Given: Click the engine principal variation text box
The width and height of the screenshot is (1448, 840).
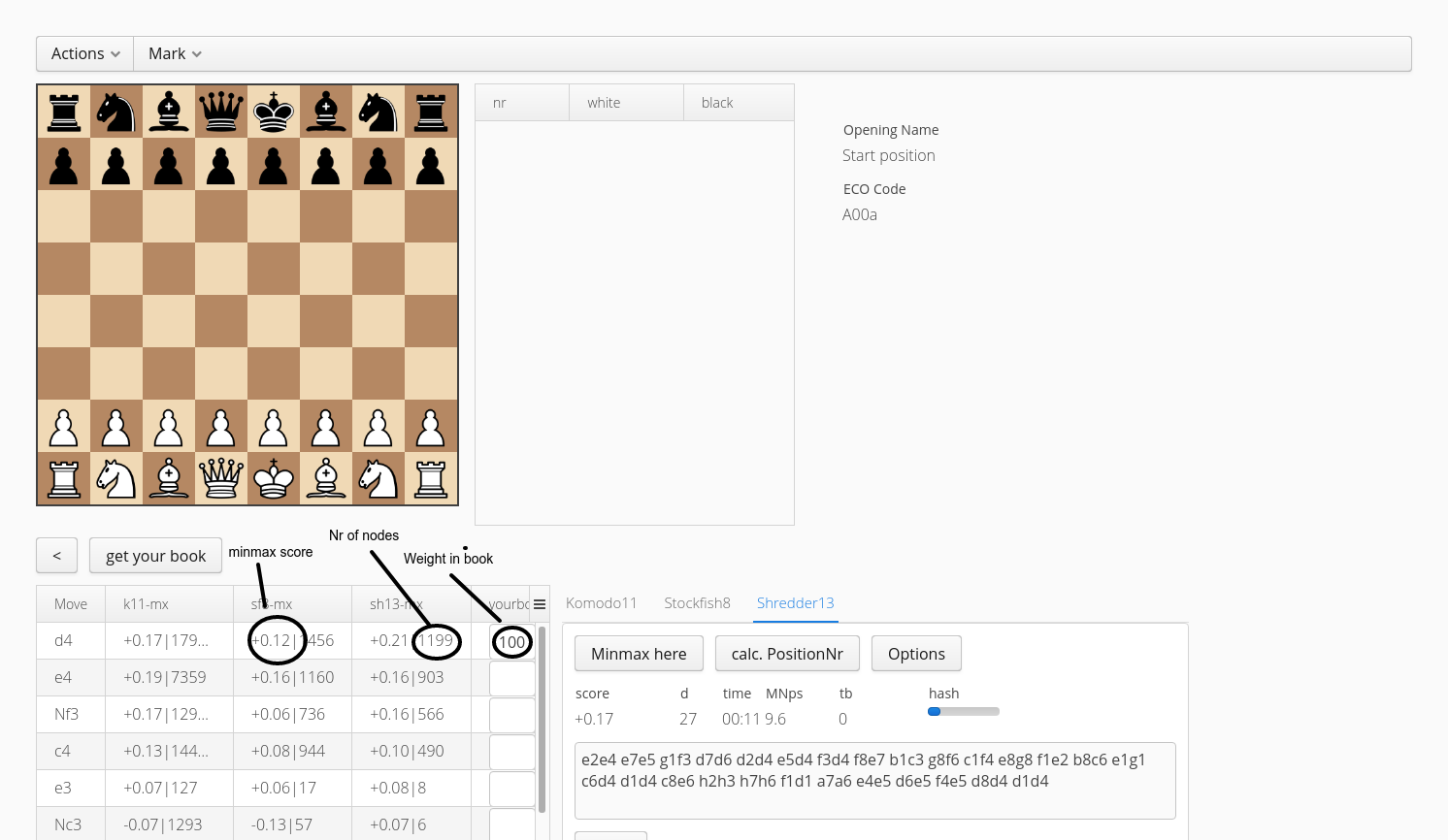Looking at the screenshot, I should point(875,781).
